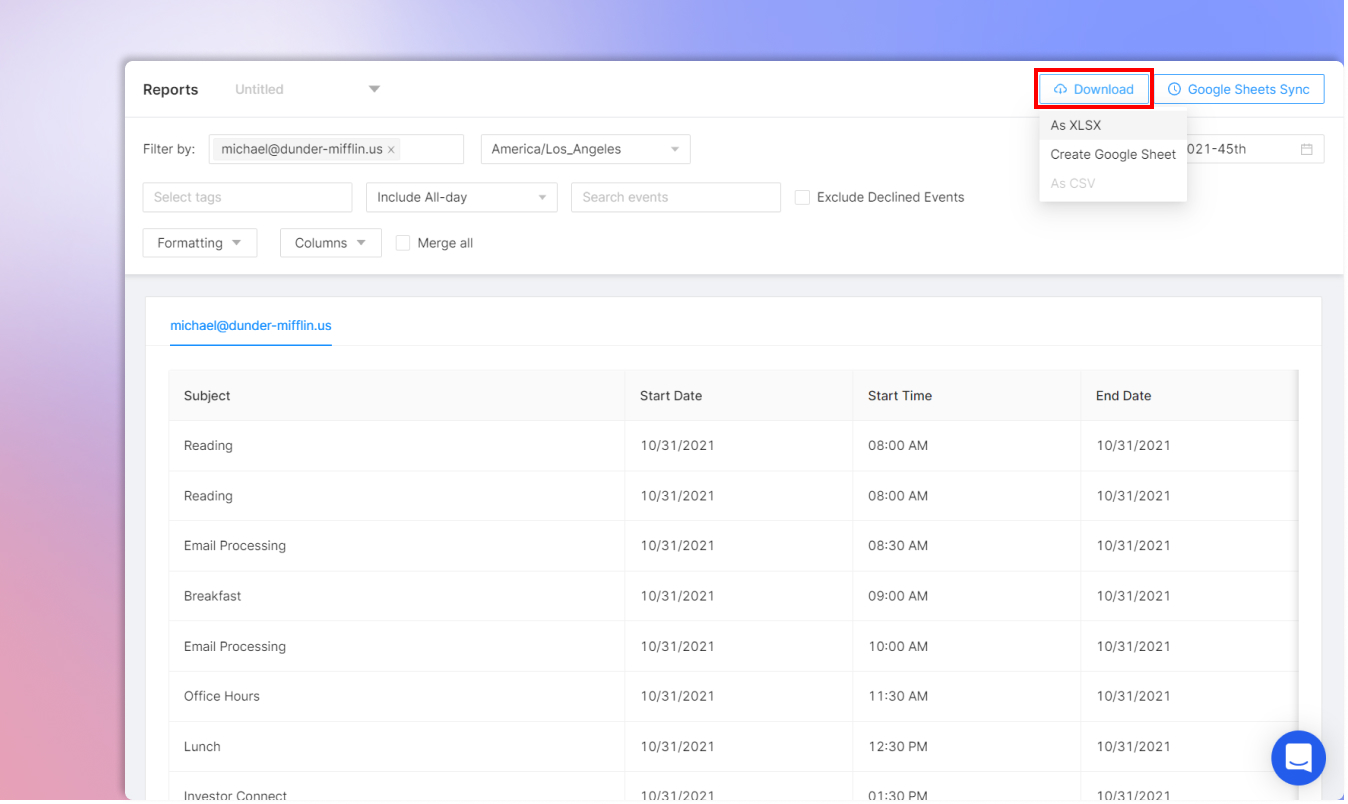Check the Merge all option
The height and width of the screenshot is (804, 1348).
pos(403,242)
